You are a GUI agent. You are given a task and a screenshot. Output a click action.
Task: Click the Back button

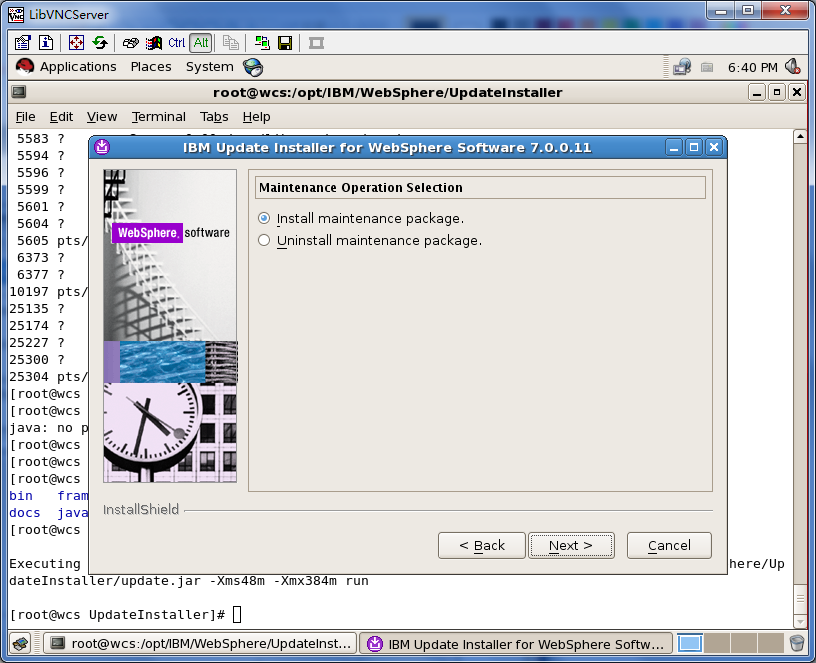(x=482, y=545)
